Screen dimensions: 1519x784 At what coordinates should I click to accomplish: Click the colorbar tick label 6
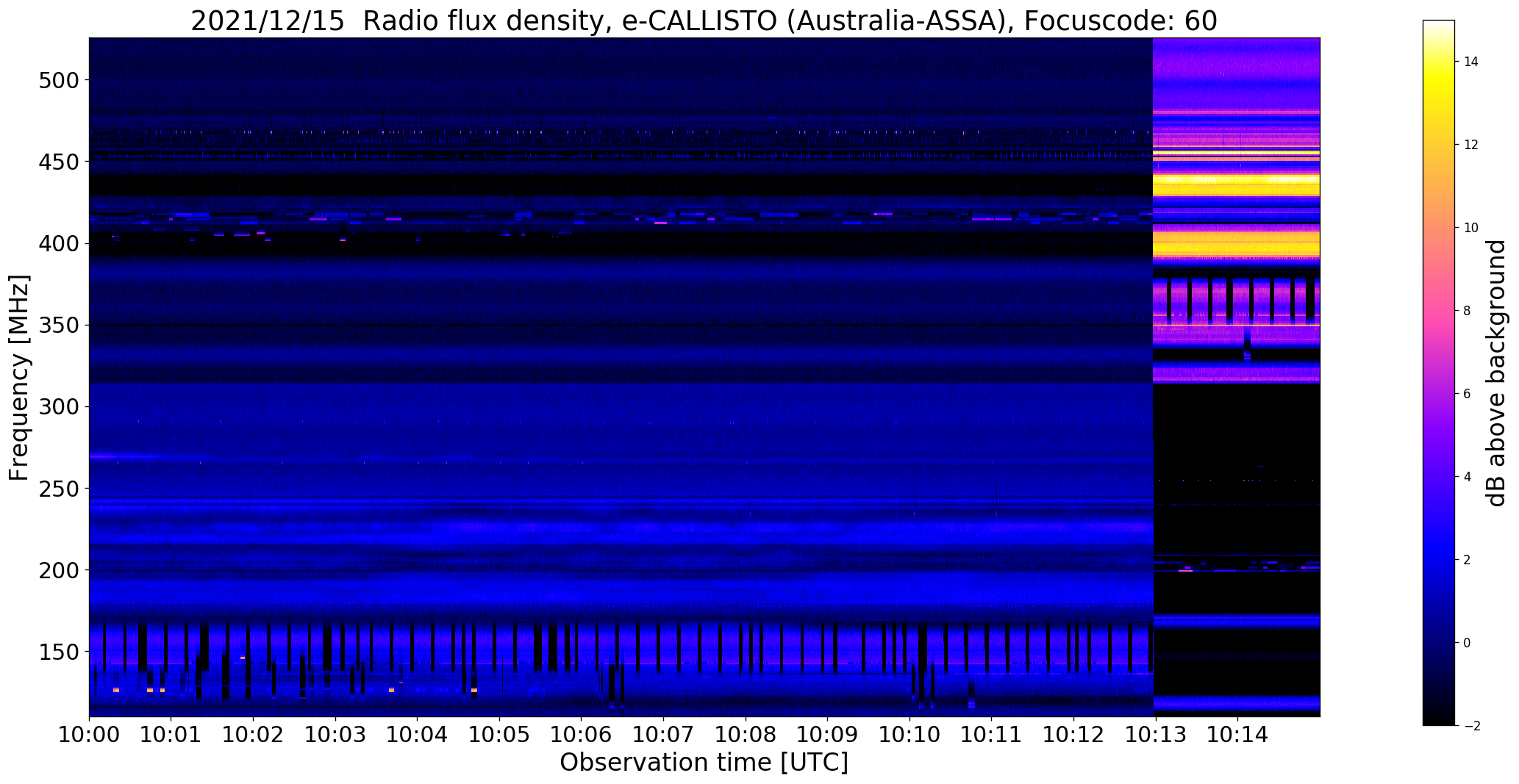(x=1468, y=394)
